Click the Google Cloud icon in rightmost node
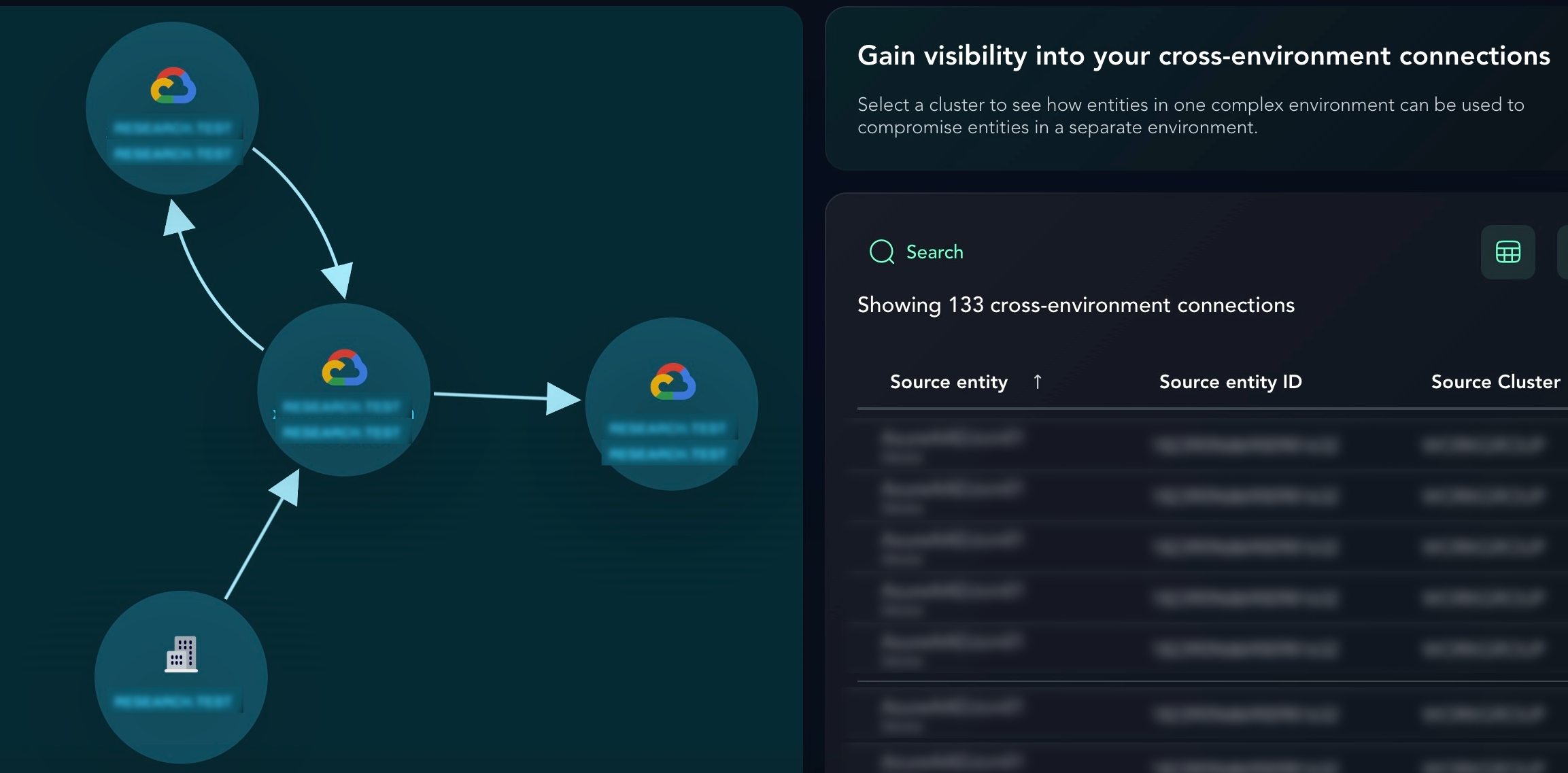Screen dimensions: 1568x773 pos(672,381)
